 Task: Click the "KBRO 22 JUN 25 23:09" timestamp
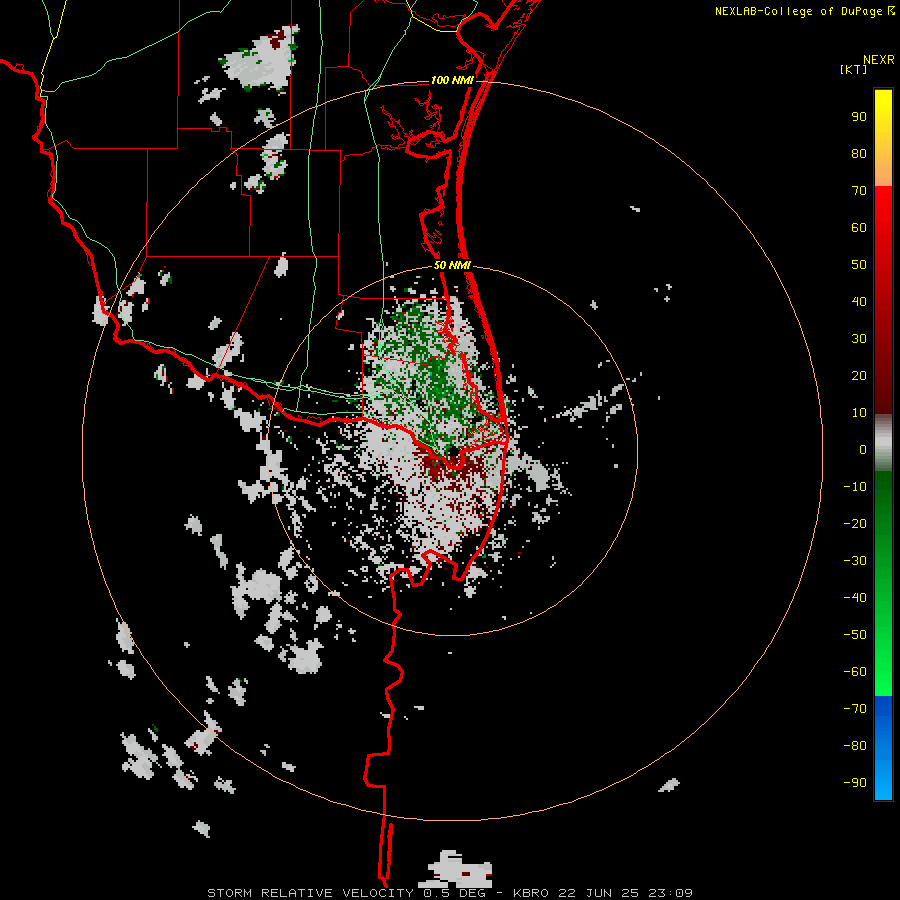pos(603,893)
